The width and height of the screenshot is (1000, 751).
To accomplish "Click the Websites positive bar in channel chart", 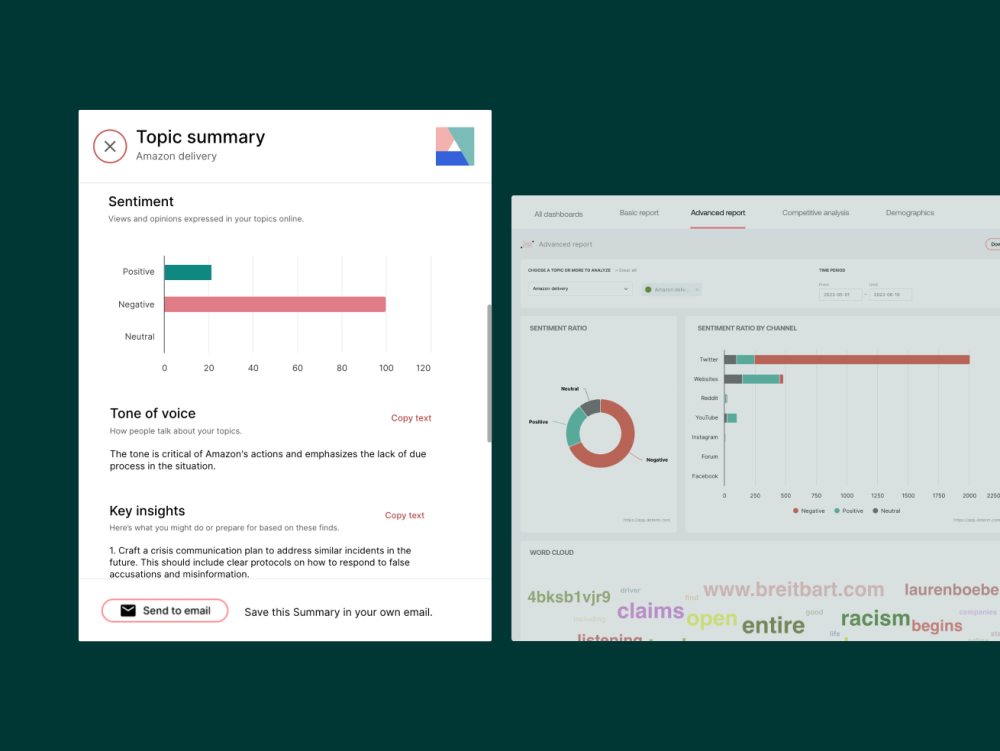I will tap(761, 379).
